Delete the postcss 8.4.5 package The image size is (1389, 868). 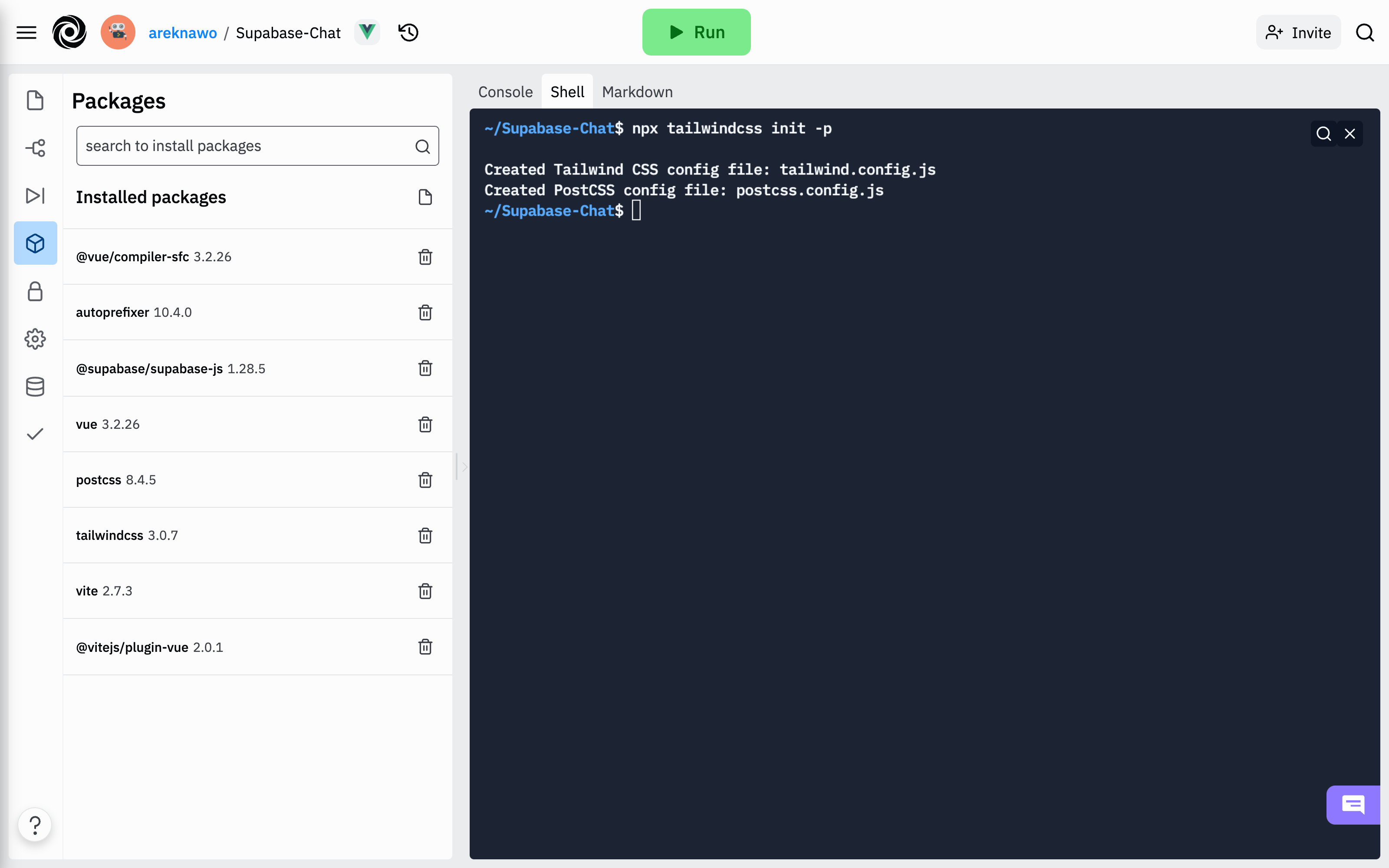[426, 479]
